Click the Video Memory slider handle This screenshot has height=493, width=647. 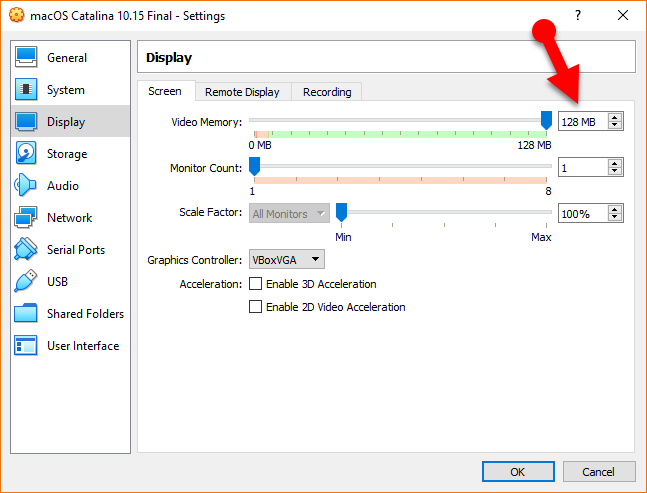click(x=546, y=121)
